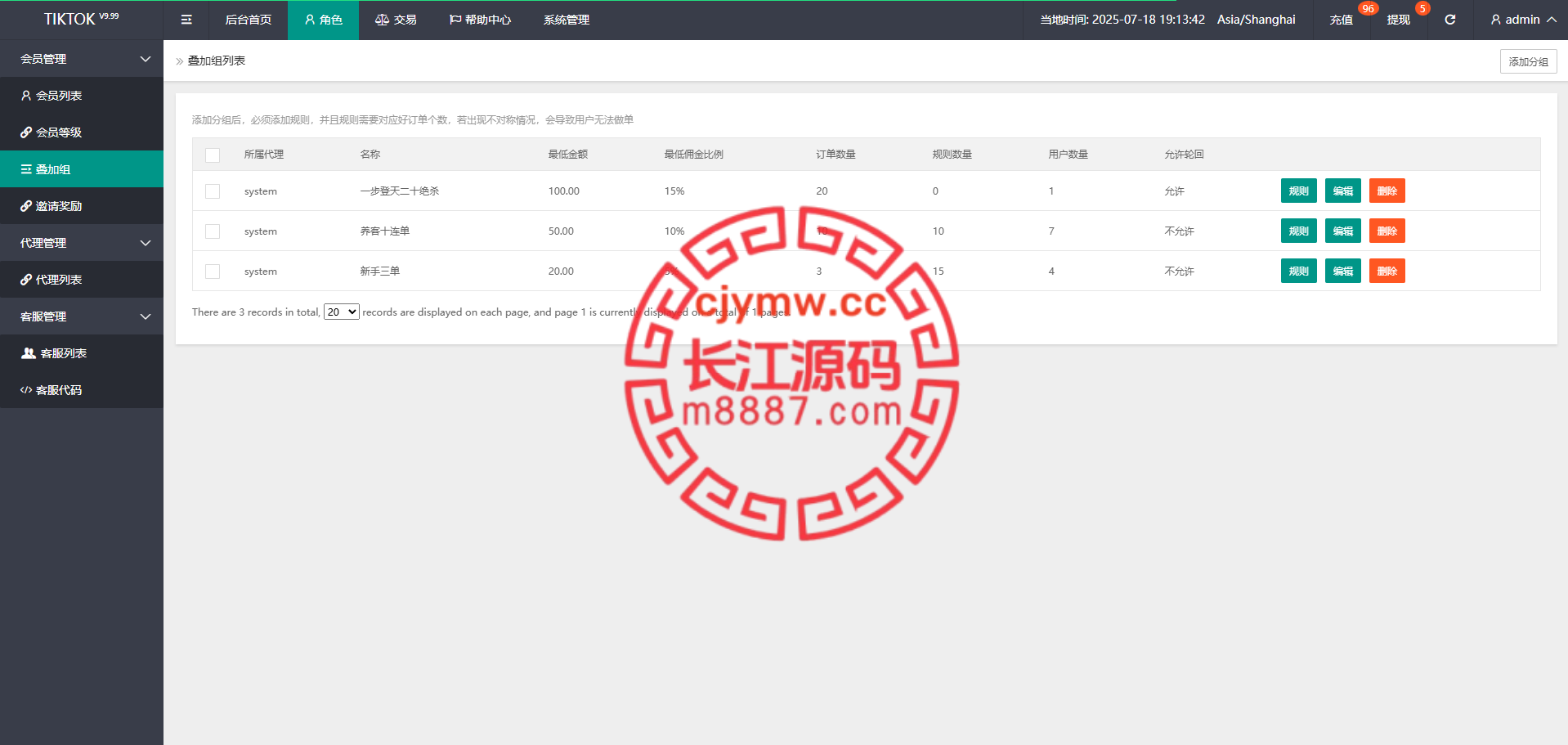
Task: Open 客服代码 in the sidebar
Action: tap(82, 390)
